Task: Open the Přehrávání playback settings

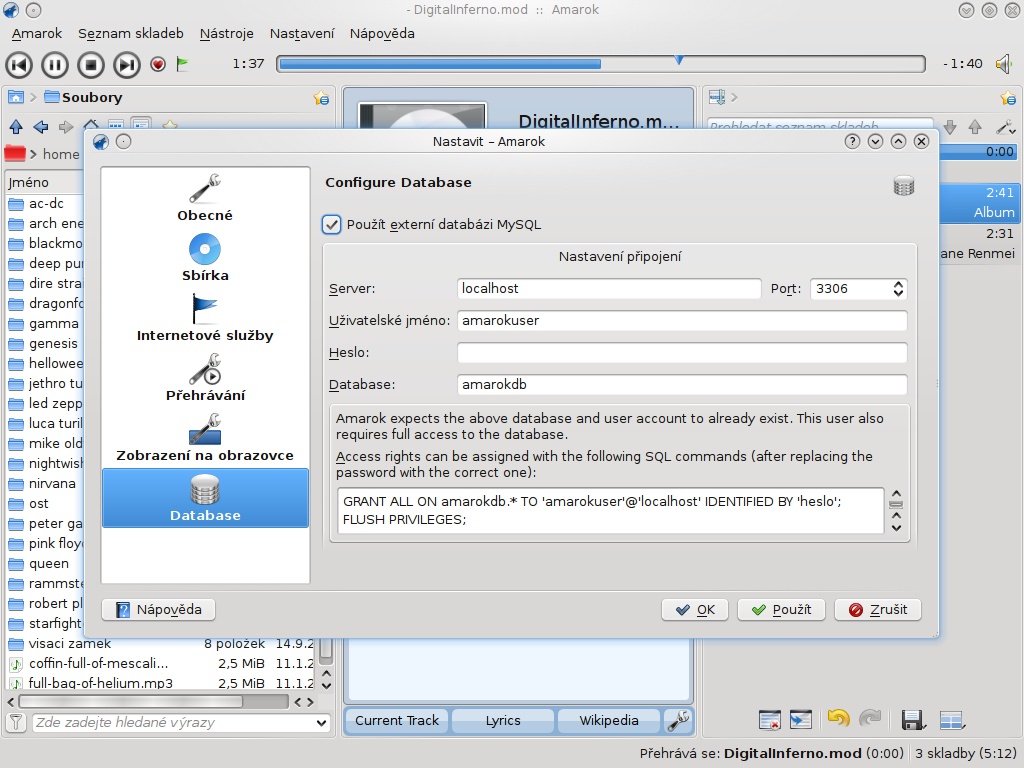Action: tap(205, 378)
